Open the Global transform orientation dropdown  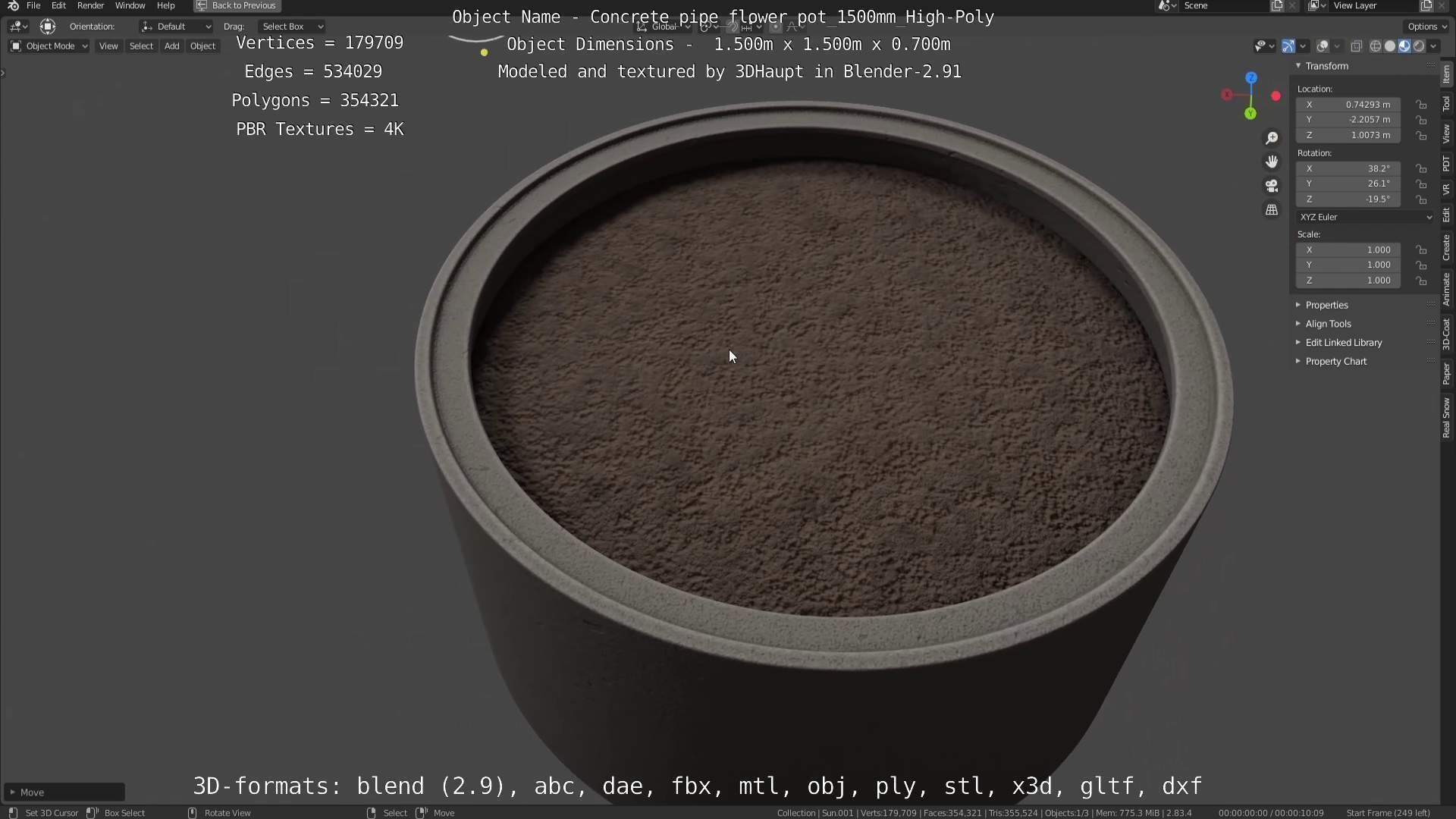coord(664,27)
